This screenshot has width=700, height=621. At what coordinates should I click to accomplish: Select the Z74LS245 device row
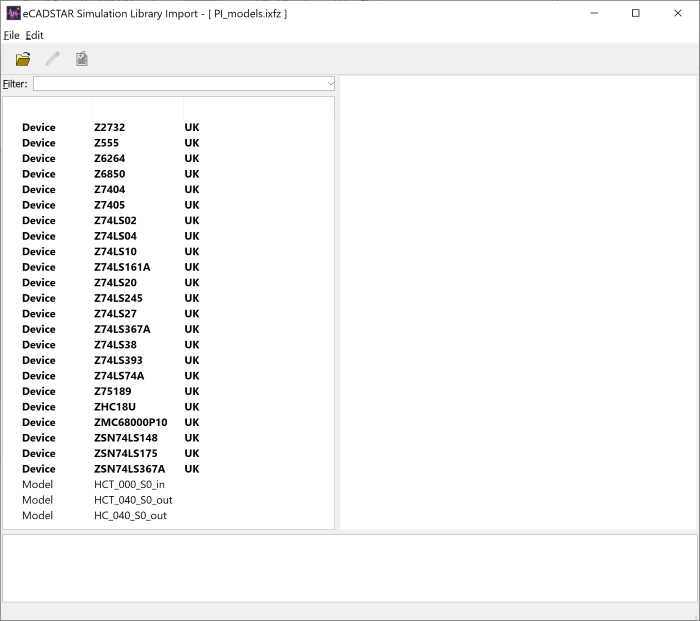(x=169, y=298)
